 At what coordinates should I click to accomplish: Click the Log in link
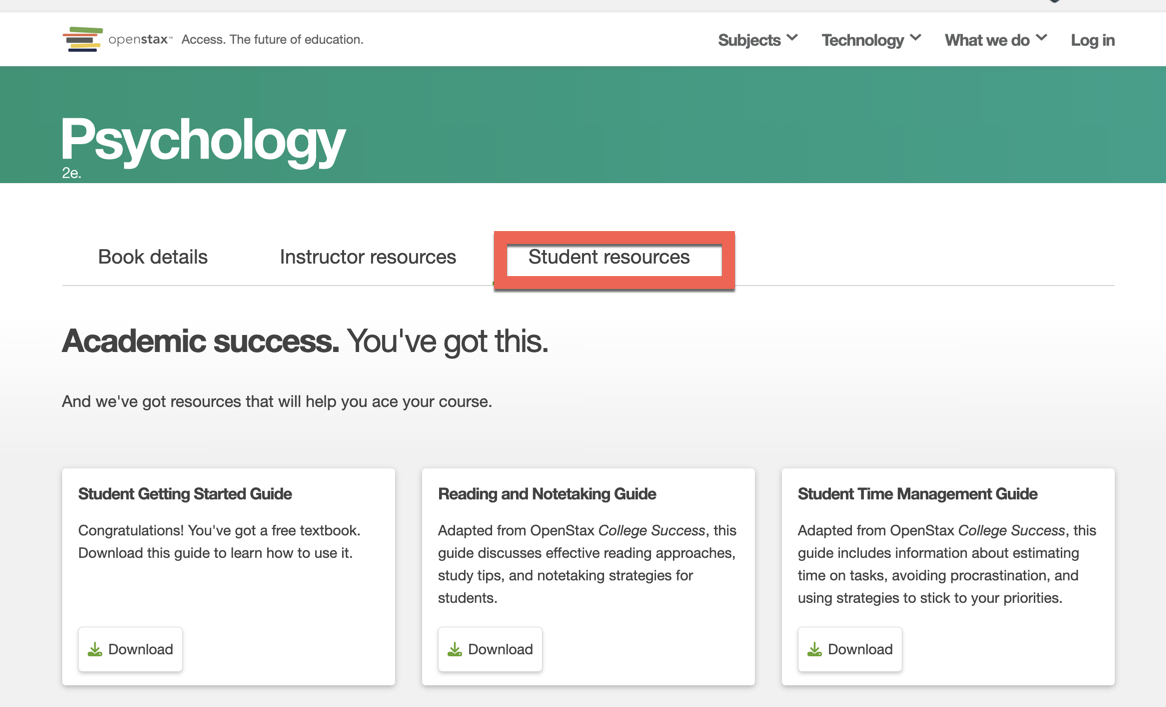pyautogui.click(x=1092, y=40)
